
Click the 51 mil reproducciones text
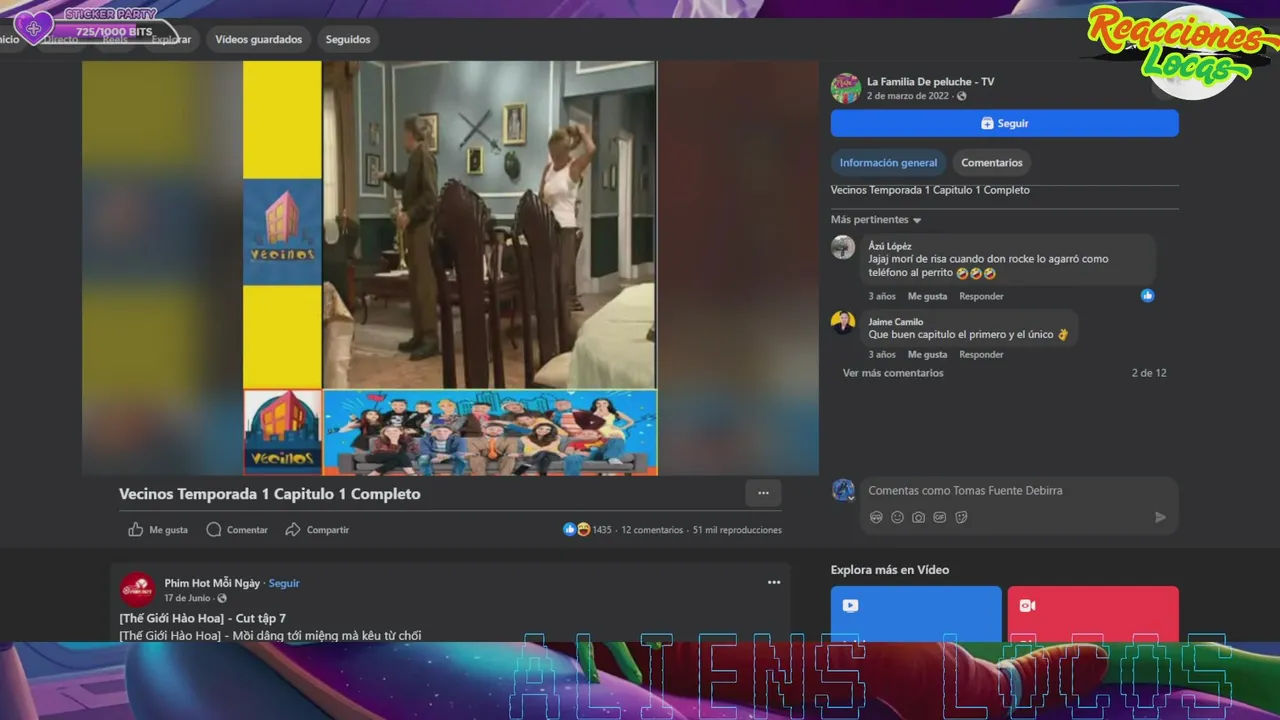click(x=737, y=530)
